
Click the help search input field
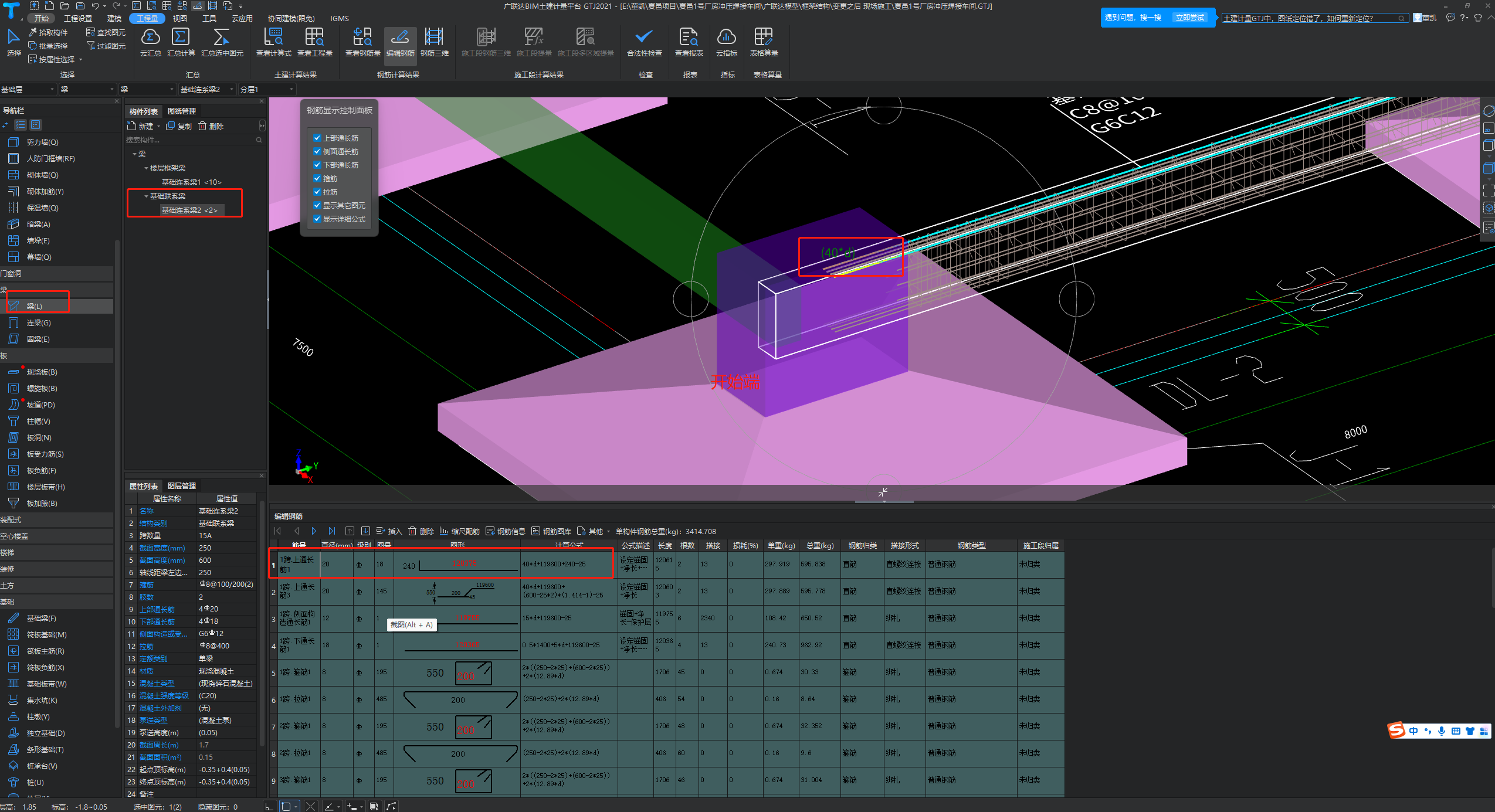click(1314, 18)
